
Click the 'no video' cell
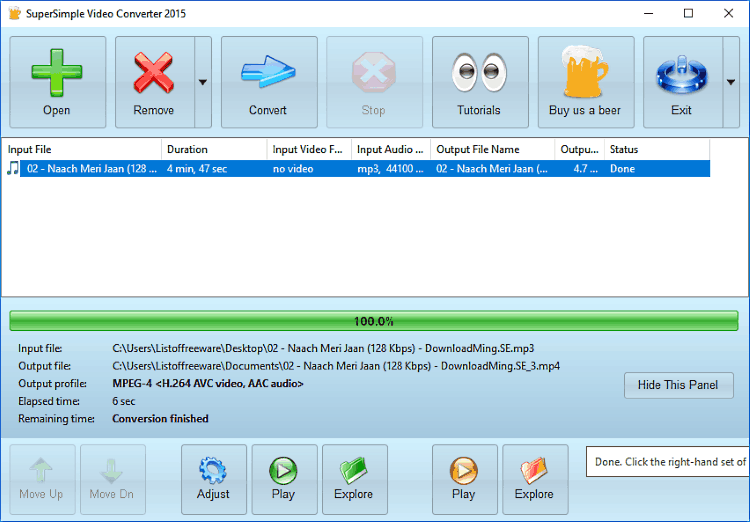click(293, 168)
